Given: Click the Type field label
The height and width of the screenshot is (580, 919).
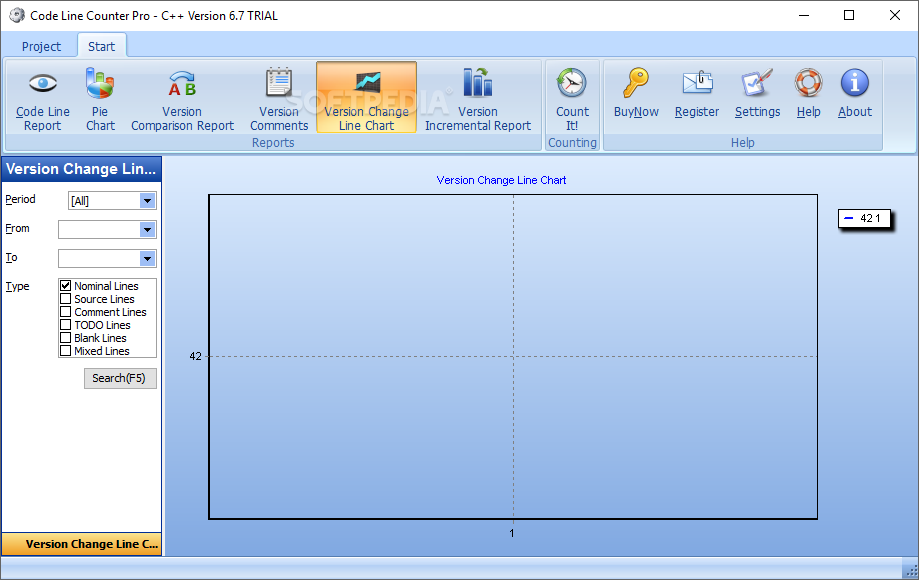Looking at the screenshot, I should [18, 286].
